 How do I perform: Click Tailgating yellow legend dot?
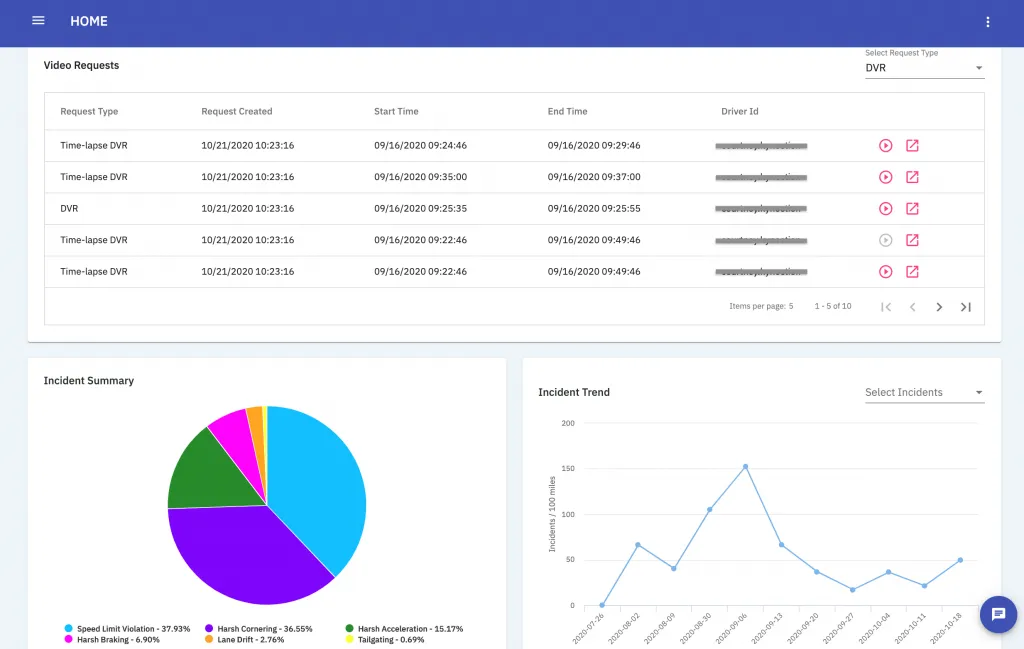349,639
